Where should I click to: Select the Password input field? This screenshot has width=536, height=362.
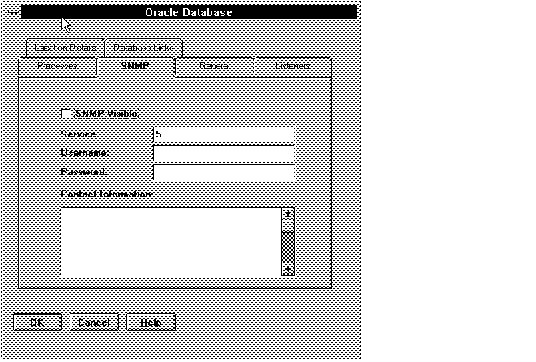(x=224, y=172)
